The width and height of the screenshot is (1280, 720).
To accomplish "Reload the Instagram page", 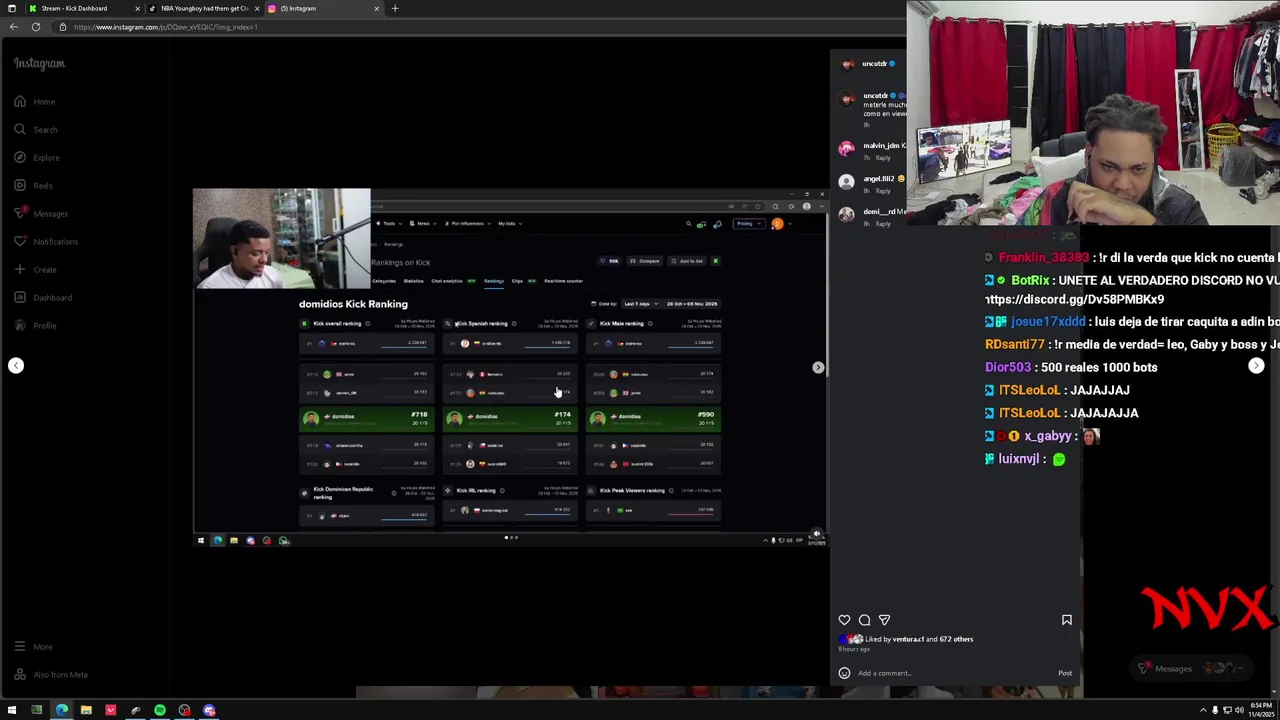I will point(36,27).
